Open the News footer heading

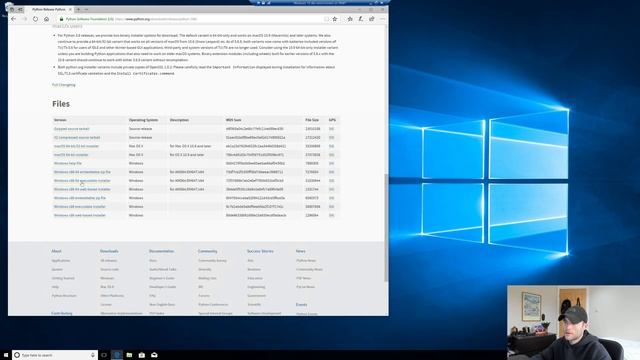(300, 251)
